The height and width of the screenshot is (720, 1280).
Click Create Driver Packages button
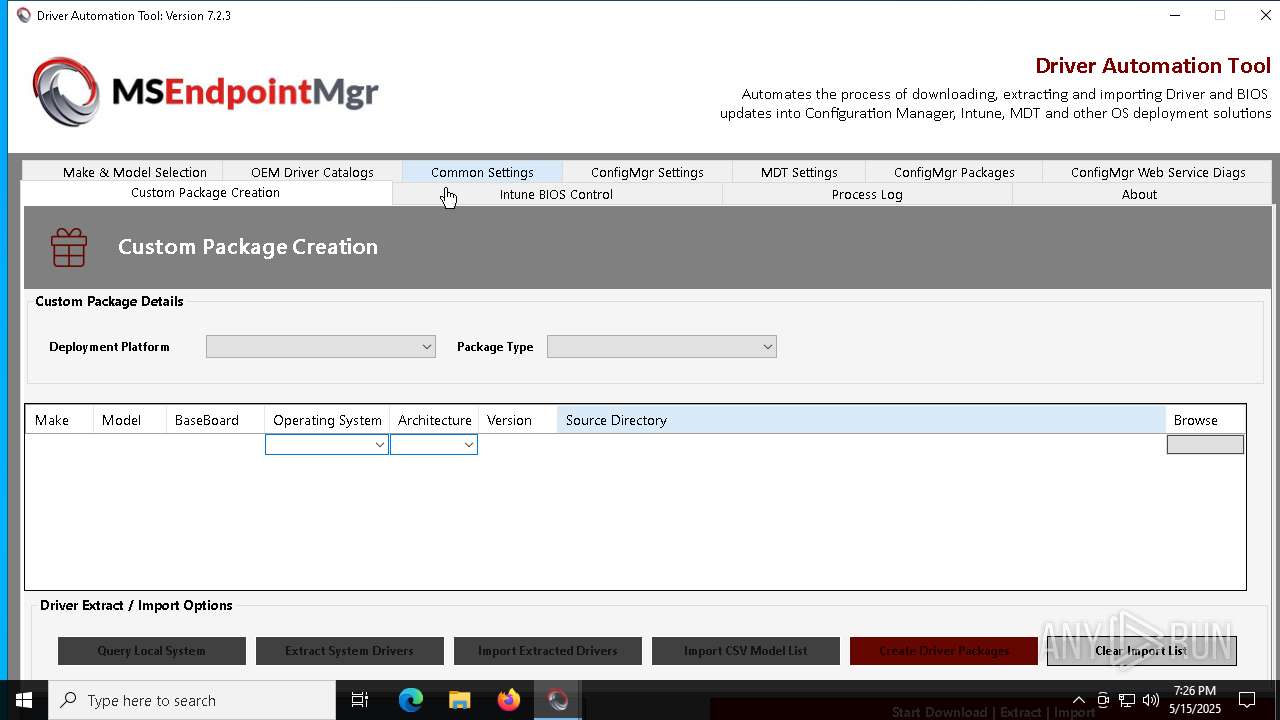[944, 651]
